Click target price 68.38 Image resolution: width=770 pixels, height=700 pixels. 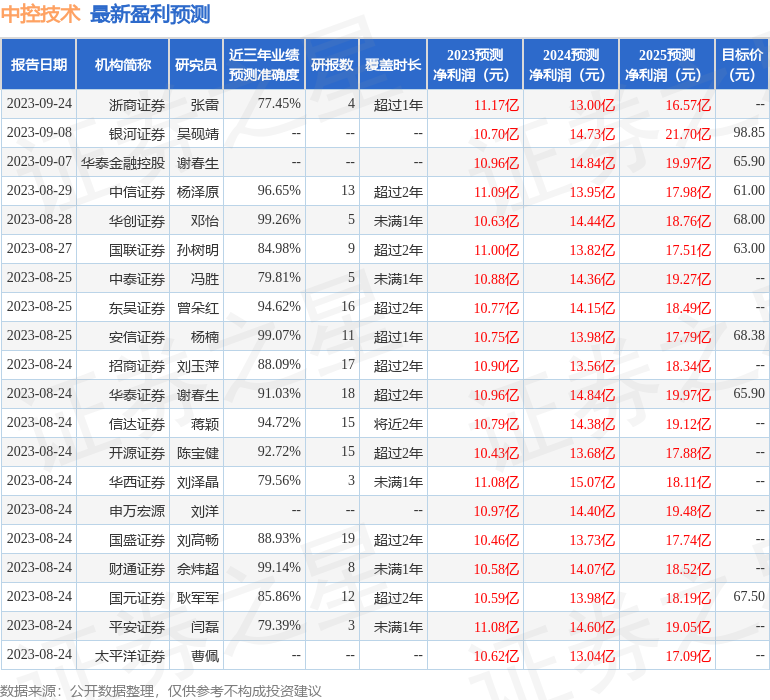click(749, 336)
